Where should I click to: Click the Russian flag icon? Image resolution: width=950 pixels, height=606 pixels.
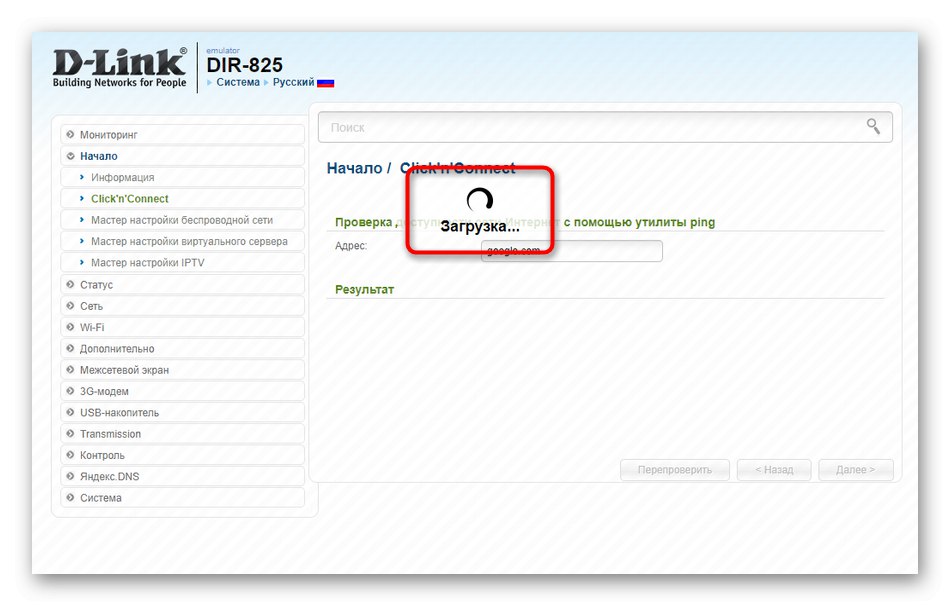[x=326, y=83]
